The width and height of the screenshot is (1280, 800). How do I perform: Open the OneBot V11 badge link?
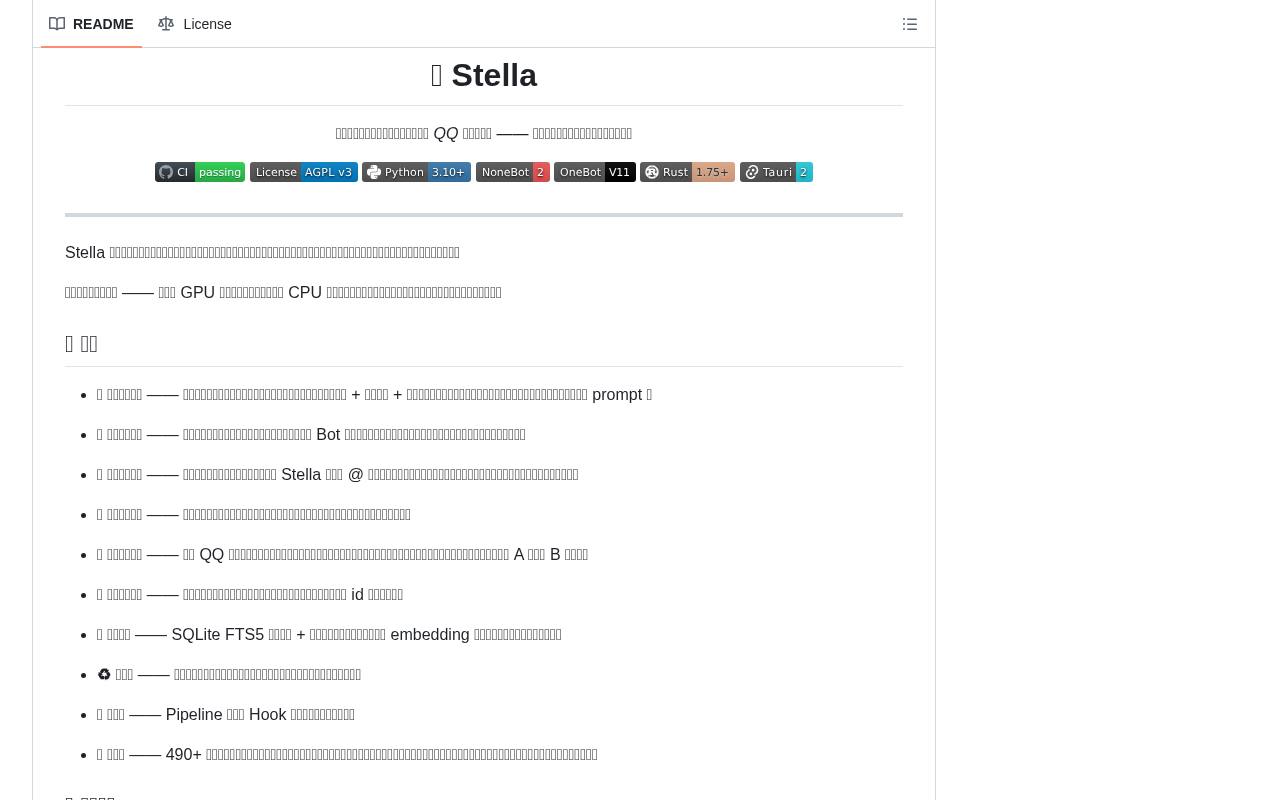[x=595, y=172]
